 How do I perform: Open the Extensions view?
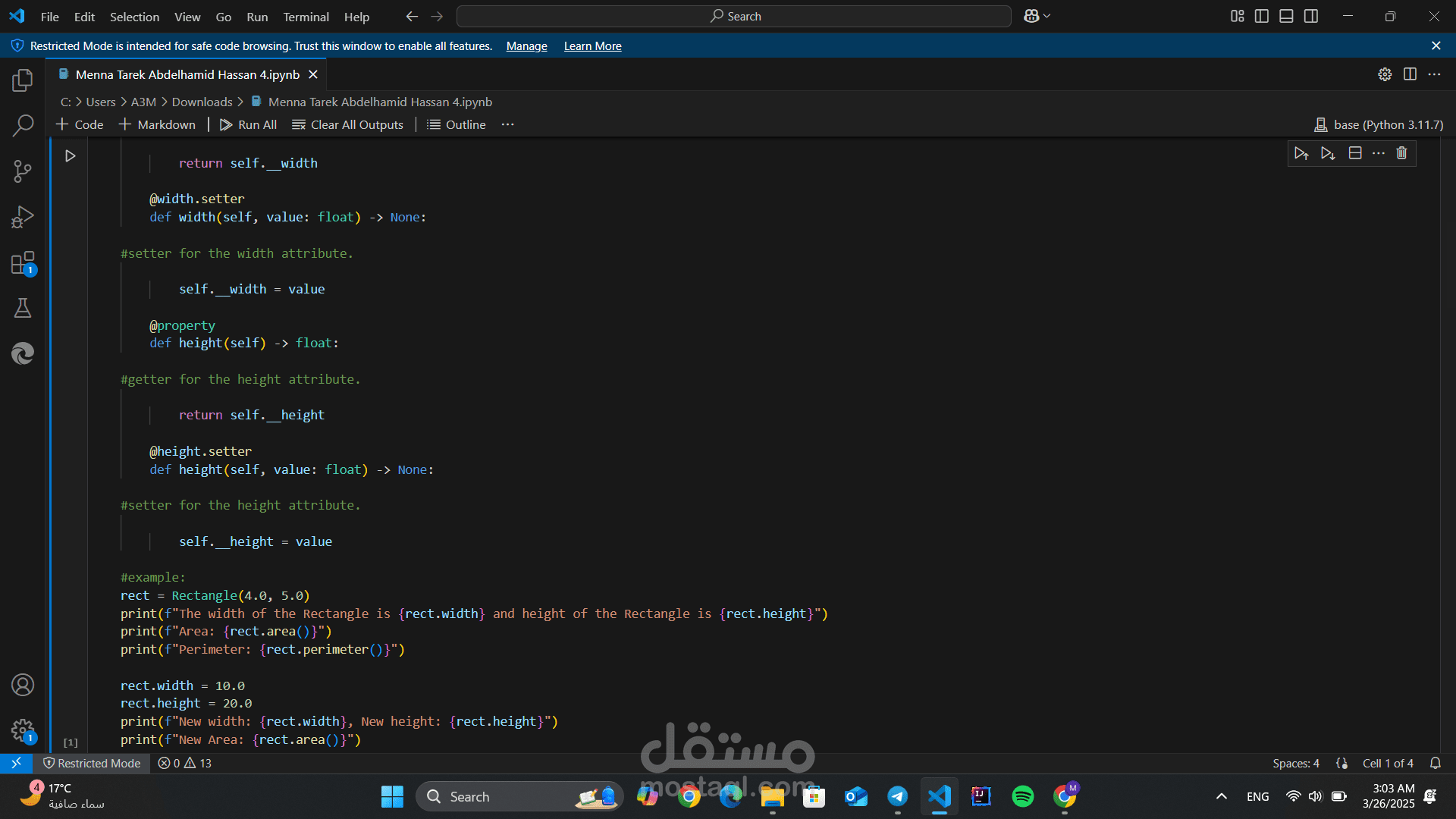(23, 262)
